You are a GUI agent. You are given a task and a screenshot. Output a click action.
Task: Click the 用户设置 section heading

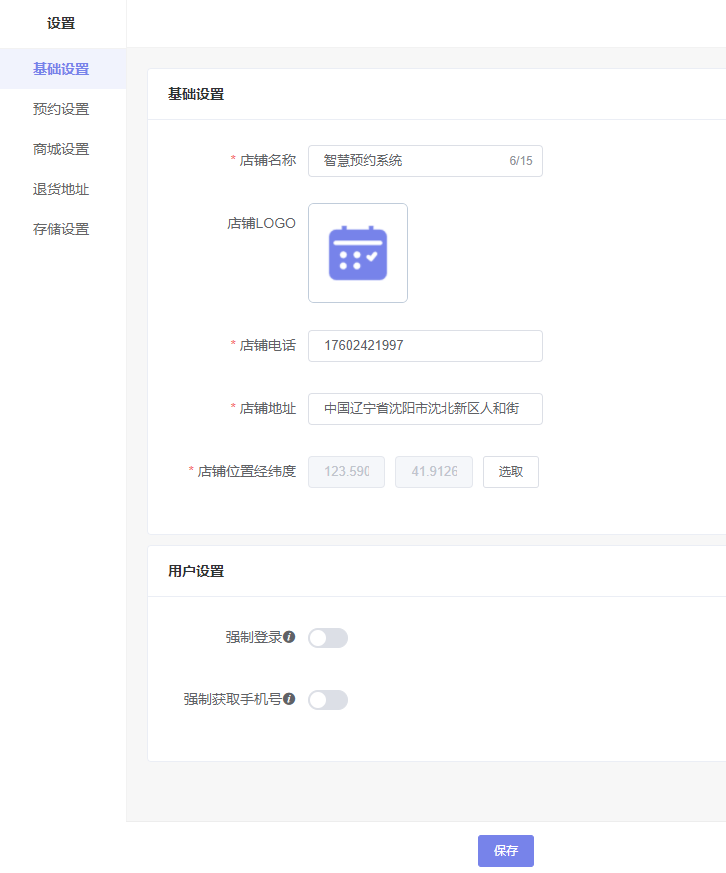pos(196,571)
